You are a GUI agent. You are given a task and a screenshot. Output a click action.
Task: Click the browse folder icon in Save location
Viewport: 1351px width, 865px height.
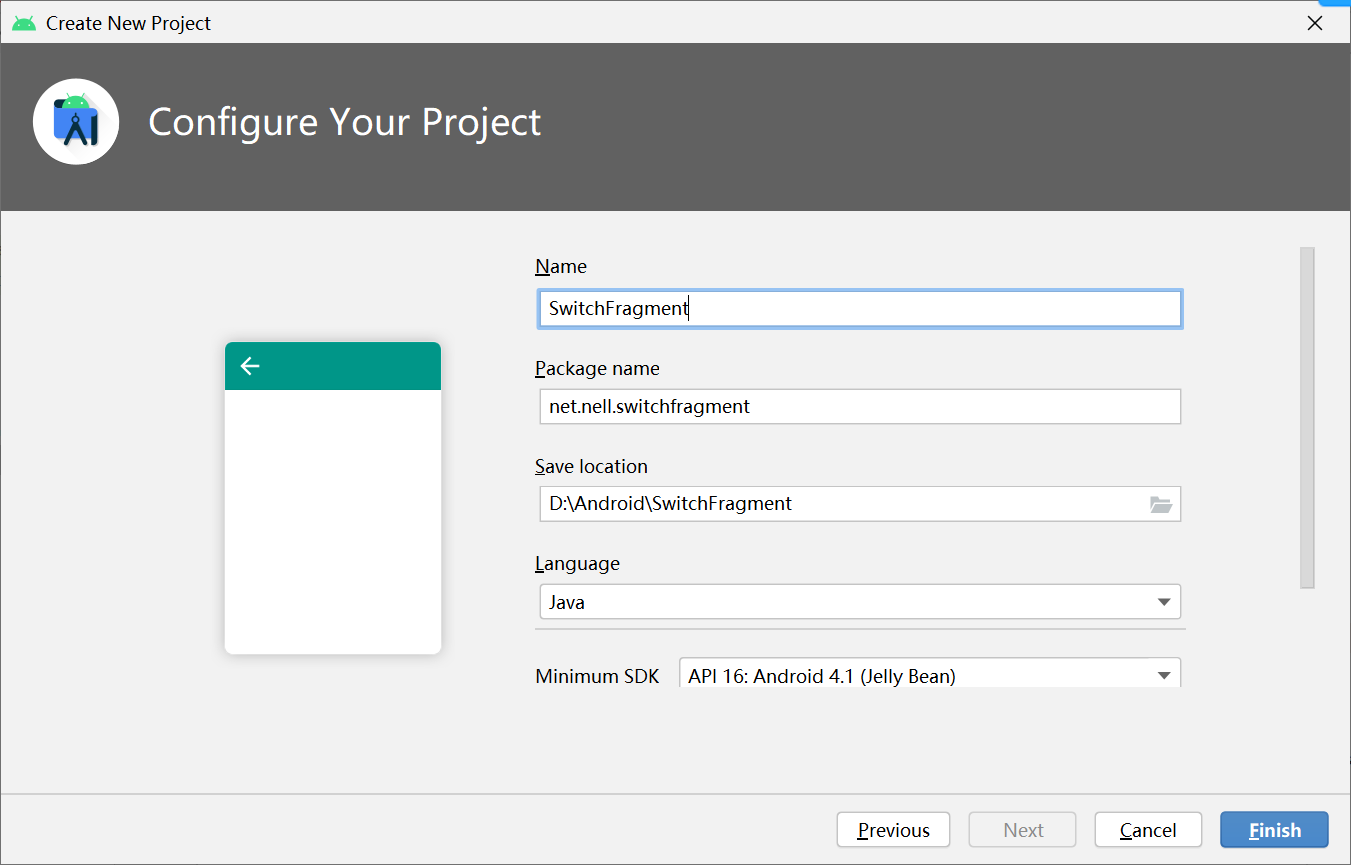click(x=1160, y=504)
